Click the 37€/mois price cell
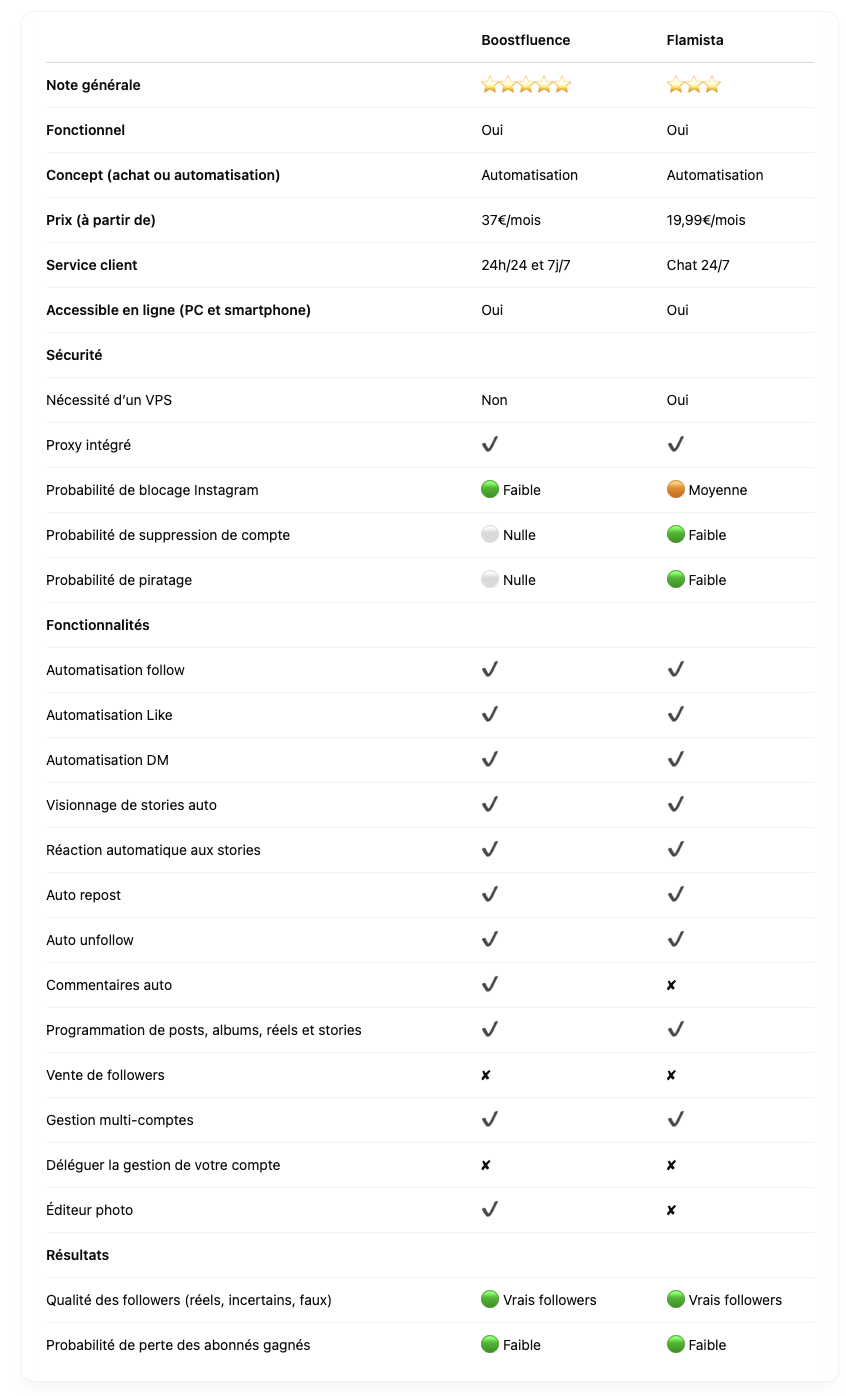Image resolution: width=846 pixels, height=1396 pixels. click(x=511, y=220)
